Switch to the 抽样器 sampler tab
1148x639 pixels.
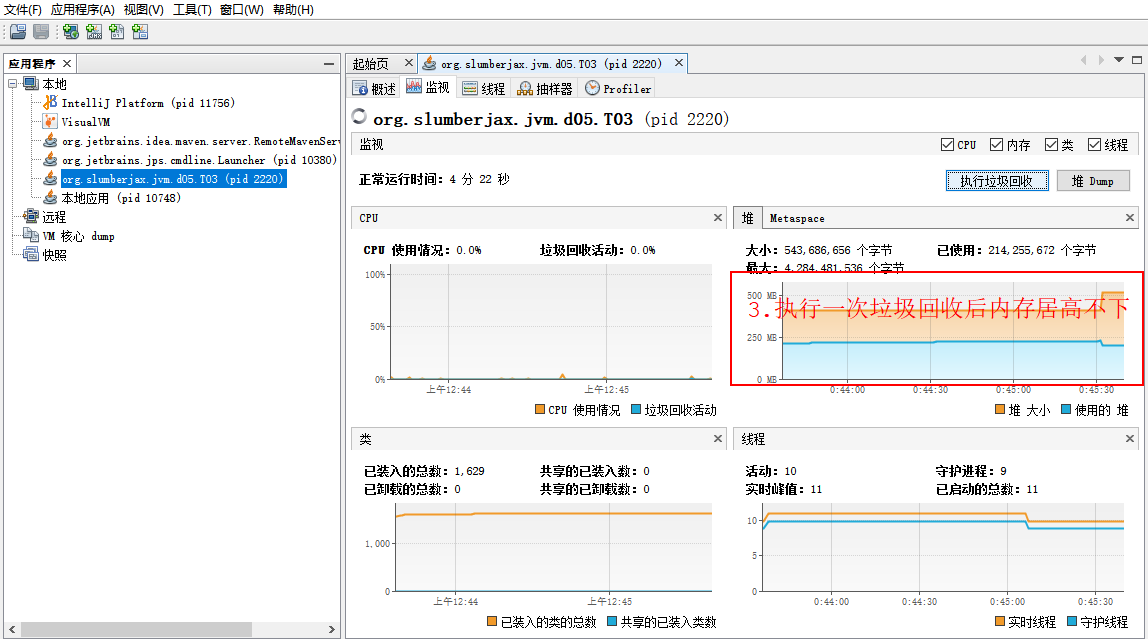545,89
